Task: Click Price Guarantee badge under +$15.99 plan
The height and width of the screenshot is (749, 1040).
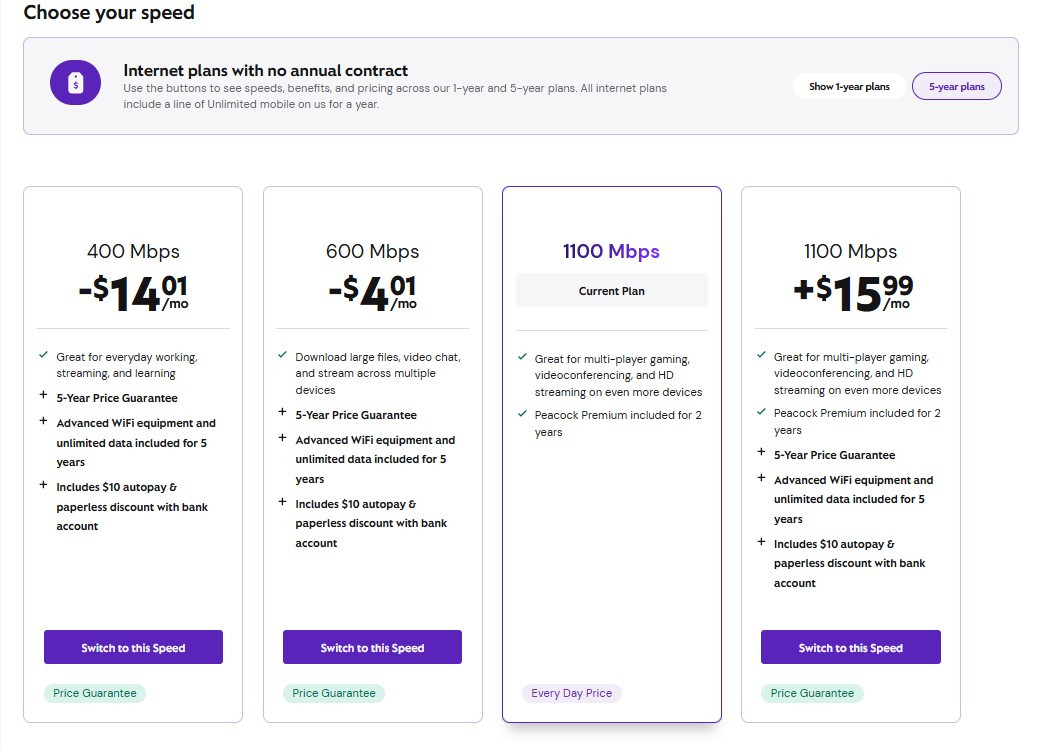Action: 812,693
